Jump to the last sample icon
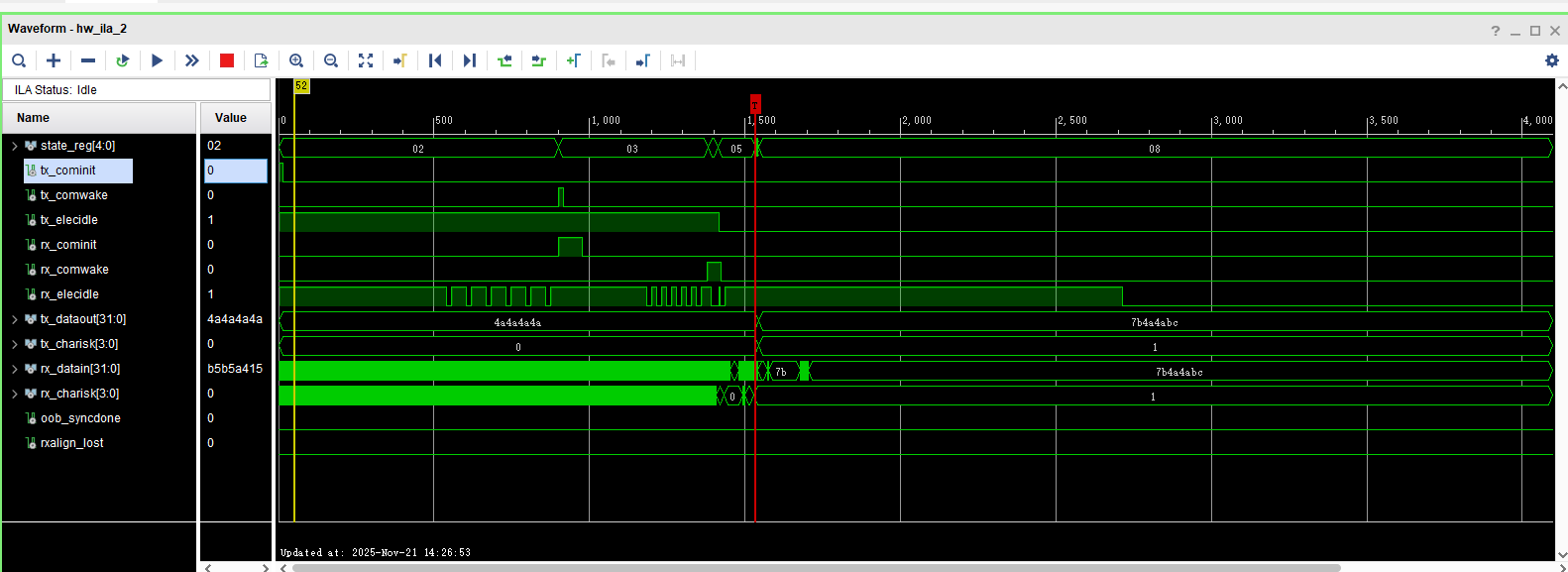The width and height of the screenshot is (1568, 572). click(470, 60)
